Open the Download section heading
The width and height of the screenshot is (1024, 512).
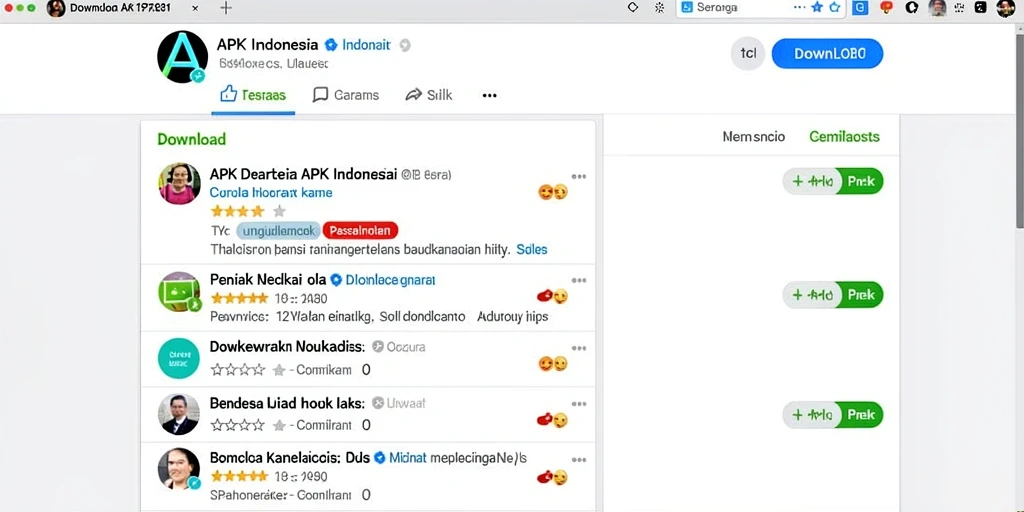(191, 139)
